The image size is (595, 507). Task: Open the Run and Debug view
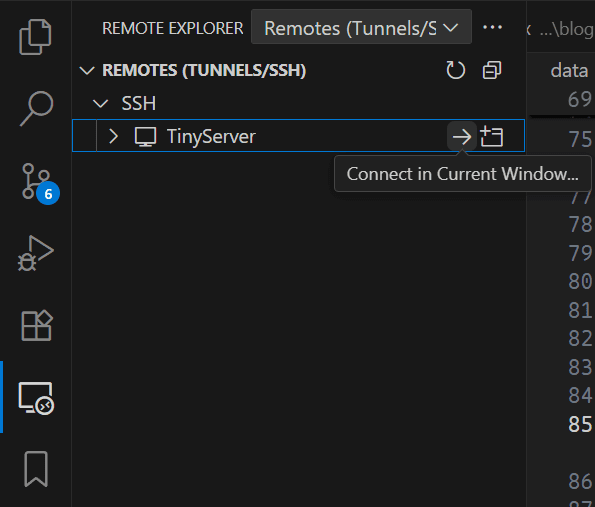coord(36,254)
